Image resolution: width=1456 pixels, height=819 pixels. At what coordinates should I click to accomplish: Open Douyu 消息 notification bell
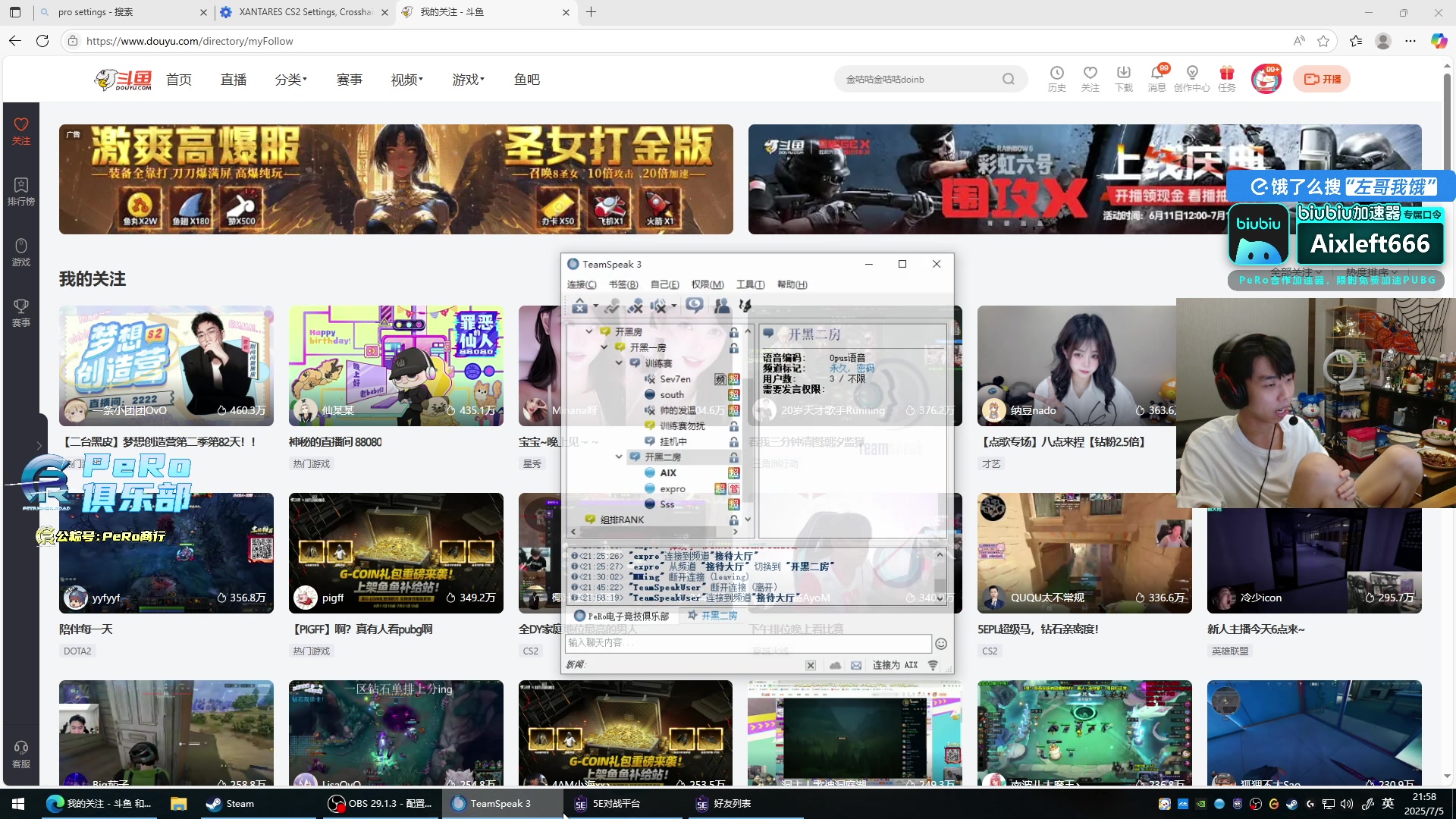click(1157, 78)
